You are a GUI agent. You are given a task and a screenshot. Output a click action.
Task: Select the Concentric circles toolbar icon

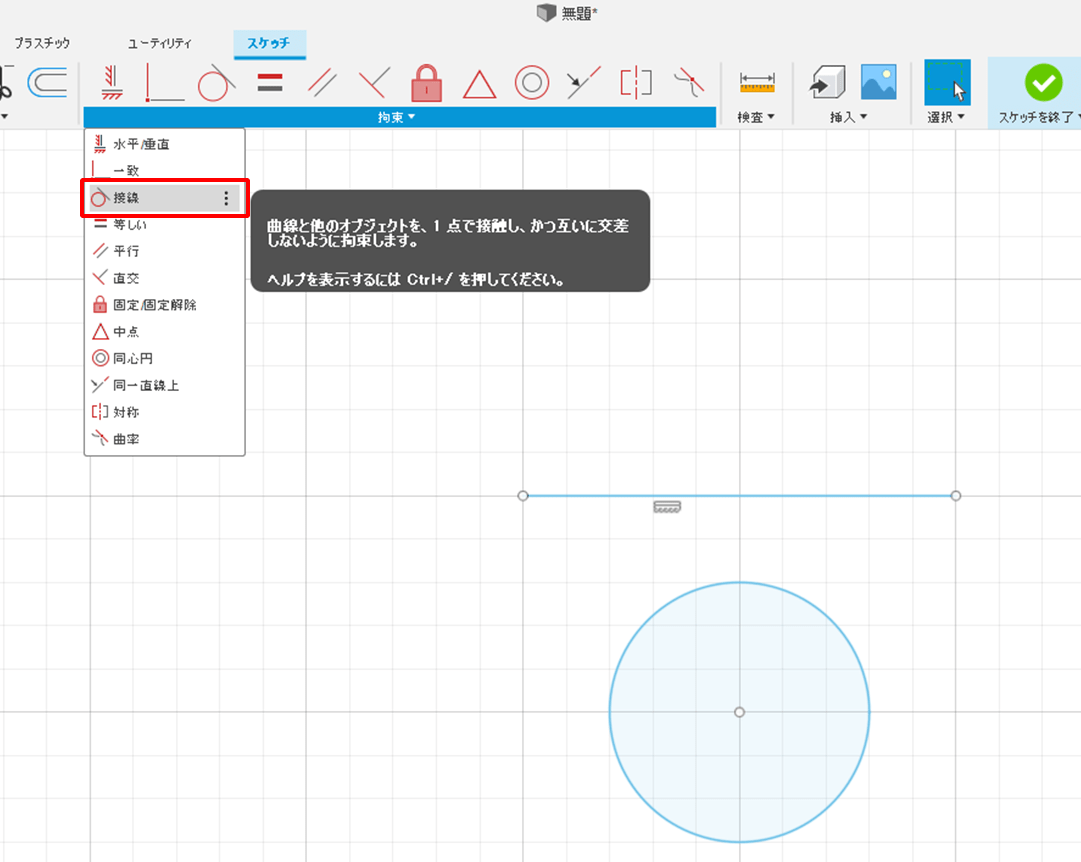pos(532,83)
